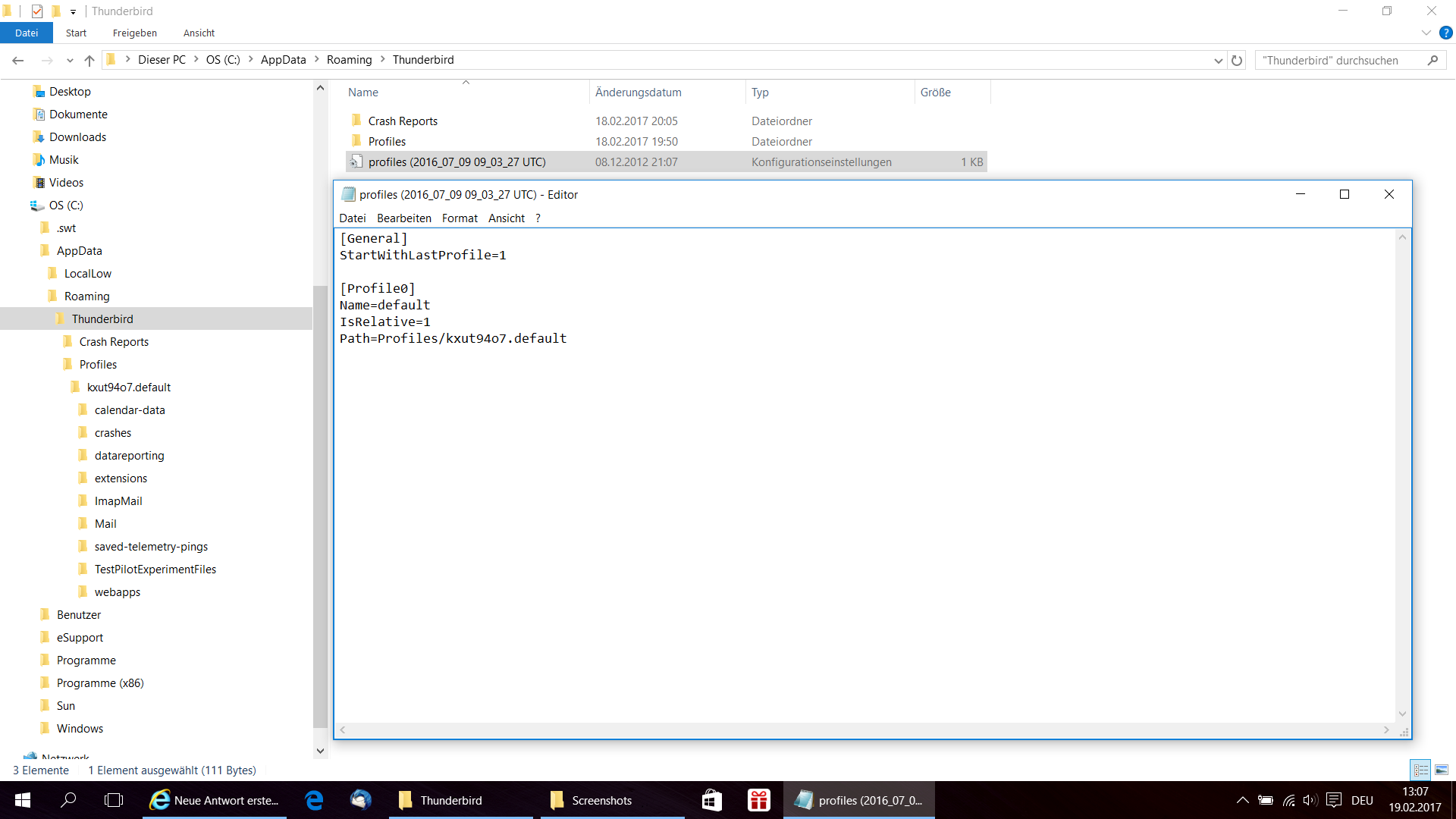Click the quick access properties checkmark
This screenshot has height=819, width=1456.
point(37,11)
